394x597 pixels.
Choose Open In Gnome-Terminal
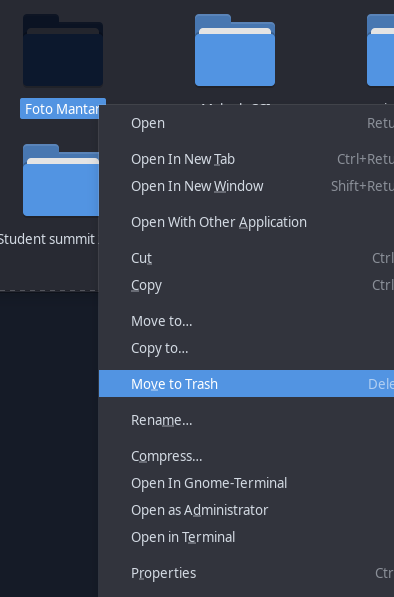(x=246, y=483)
